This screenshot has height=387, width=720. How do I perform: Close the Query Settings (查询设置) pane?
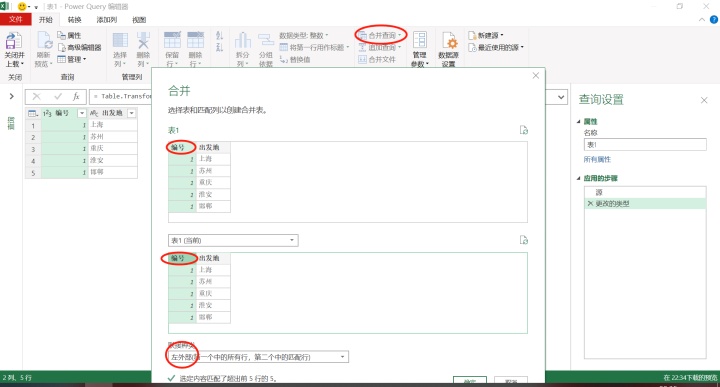coord(704,100)
